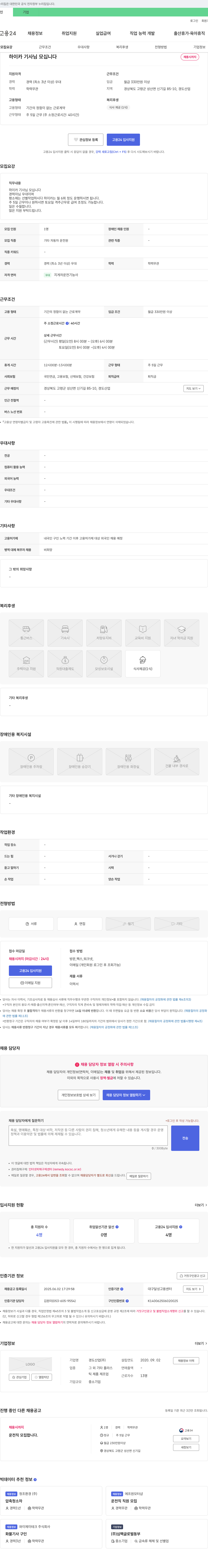208x1568 pixels.
Task: Click the 차량유지비 welfare icon
Action: point(104,633)
